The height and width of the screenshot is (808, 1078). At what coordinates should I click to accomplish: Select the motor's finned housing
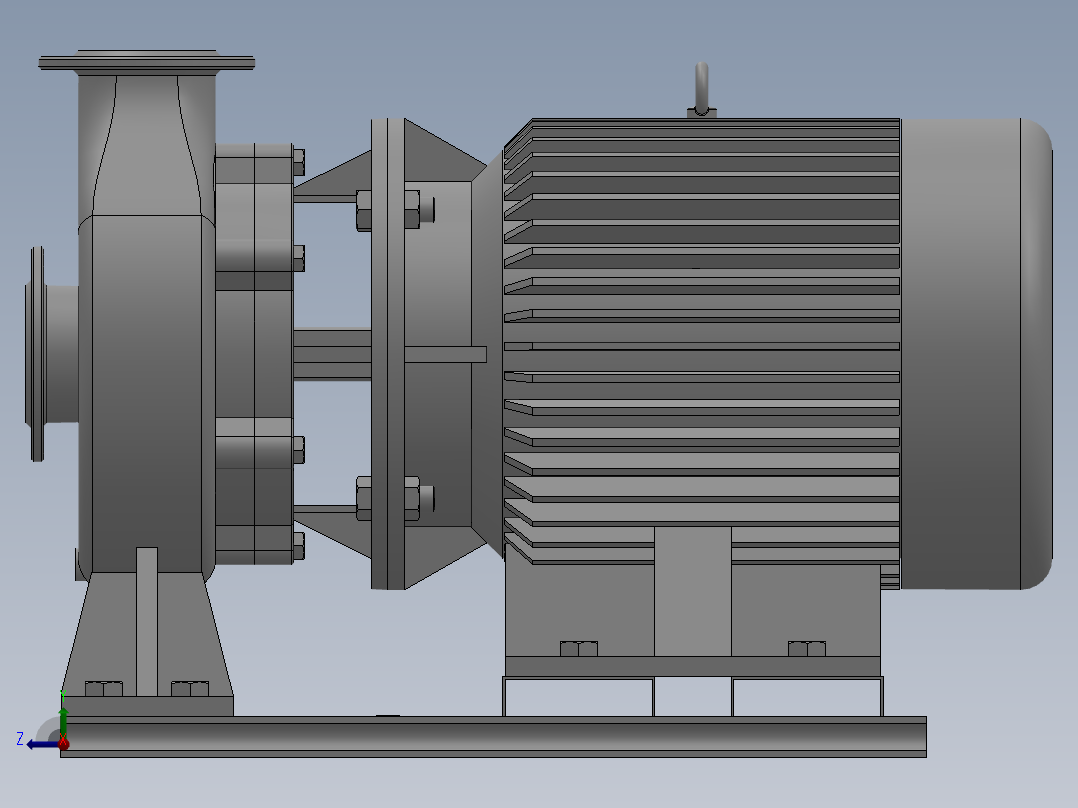pos(701,342)
